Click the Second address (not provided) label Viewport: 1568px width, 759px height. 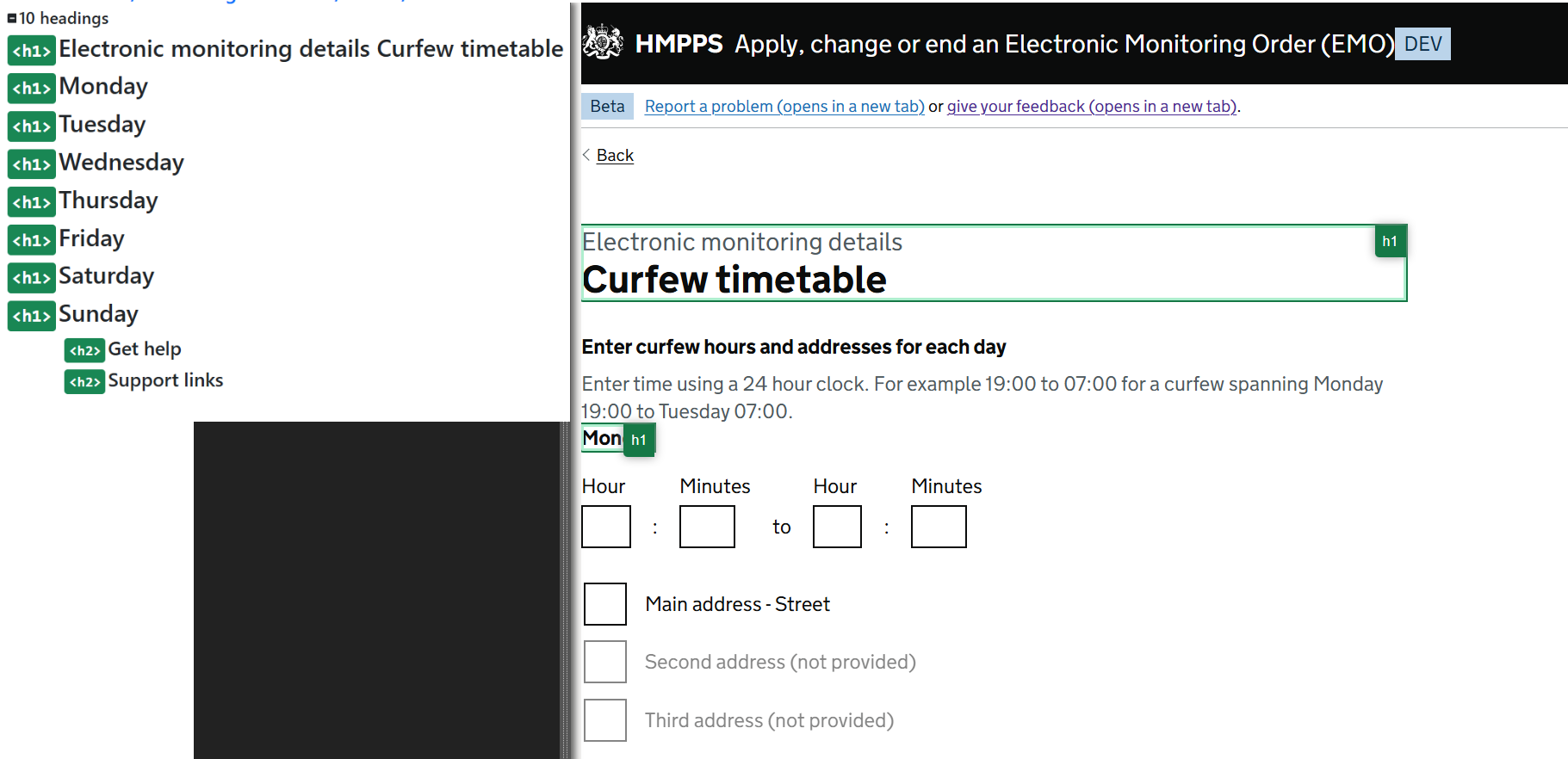(x=780, y=662)
